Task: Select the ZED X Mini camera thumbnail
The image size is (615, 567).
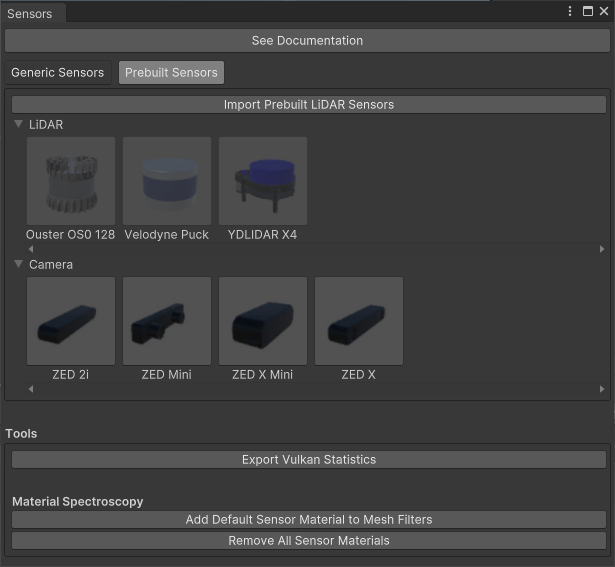Action: (x=263, y=321)
